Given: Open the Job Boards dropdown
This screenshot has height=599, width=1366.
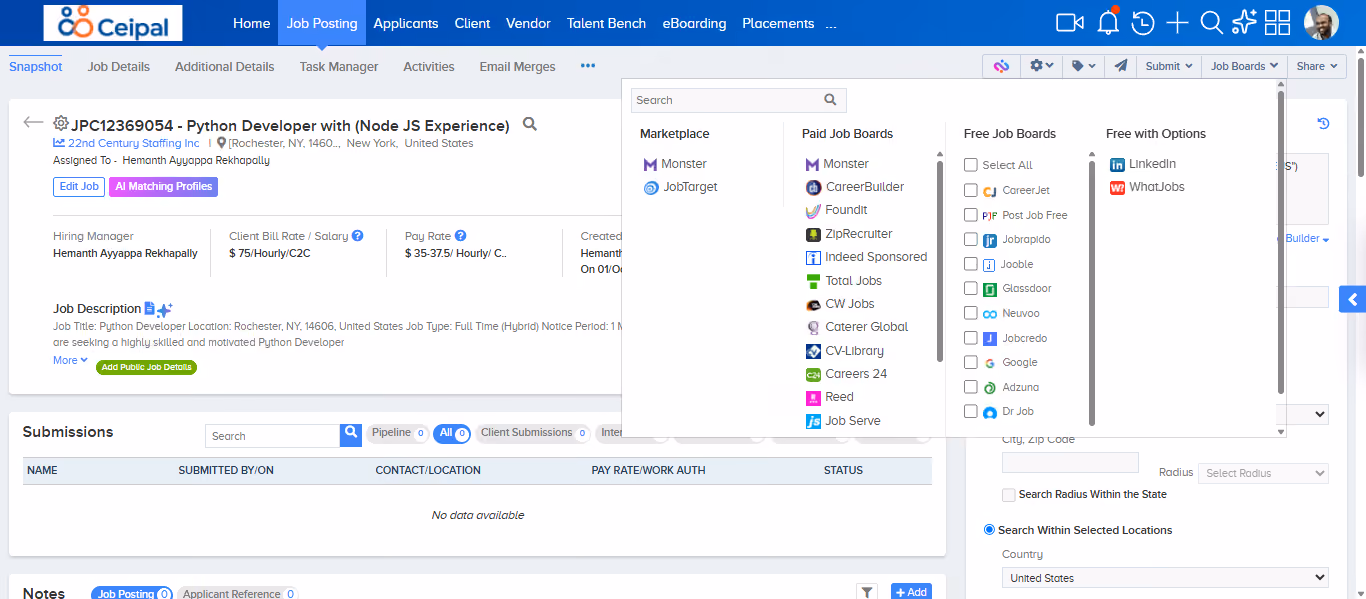Looking at the screenshot, I should [1244, 66].
